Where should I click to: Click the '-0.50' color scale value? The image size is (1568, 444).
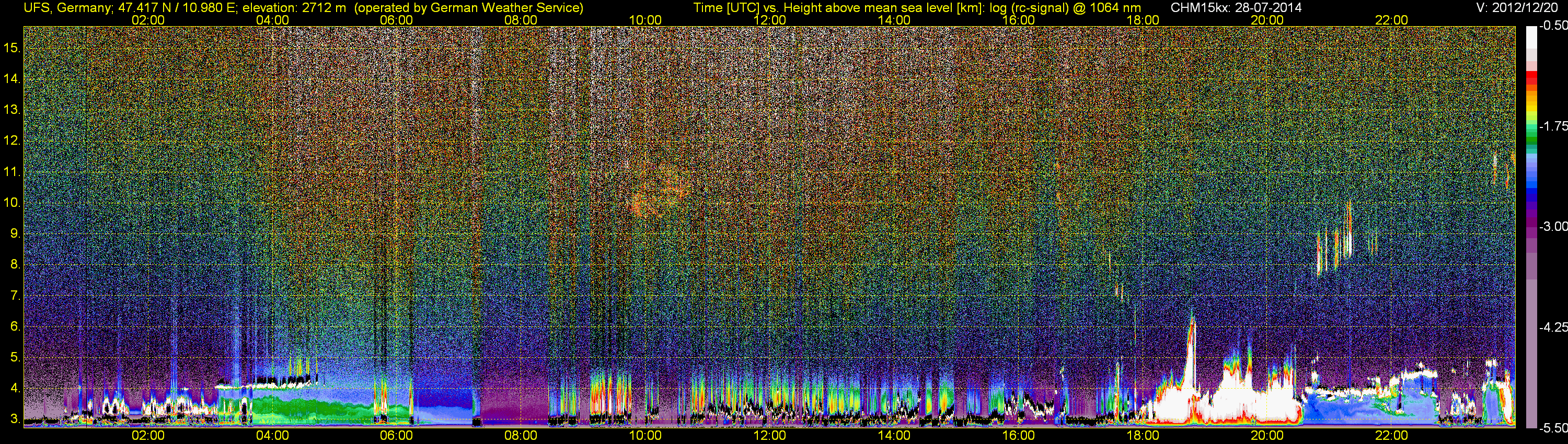pyautogui.click(x=1553, y=26)
